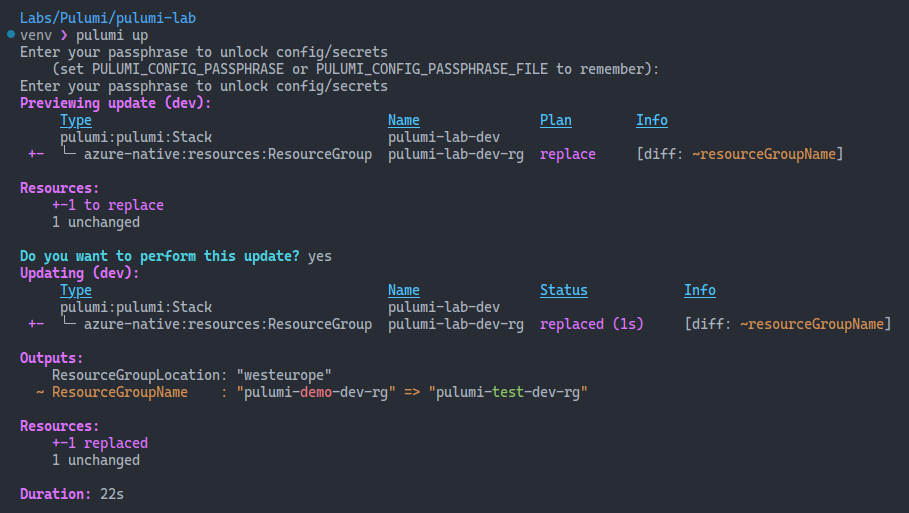909x513 pixels.
Task: Click the 'Plan' column header
Action: click(x=555, y=120)
